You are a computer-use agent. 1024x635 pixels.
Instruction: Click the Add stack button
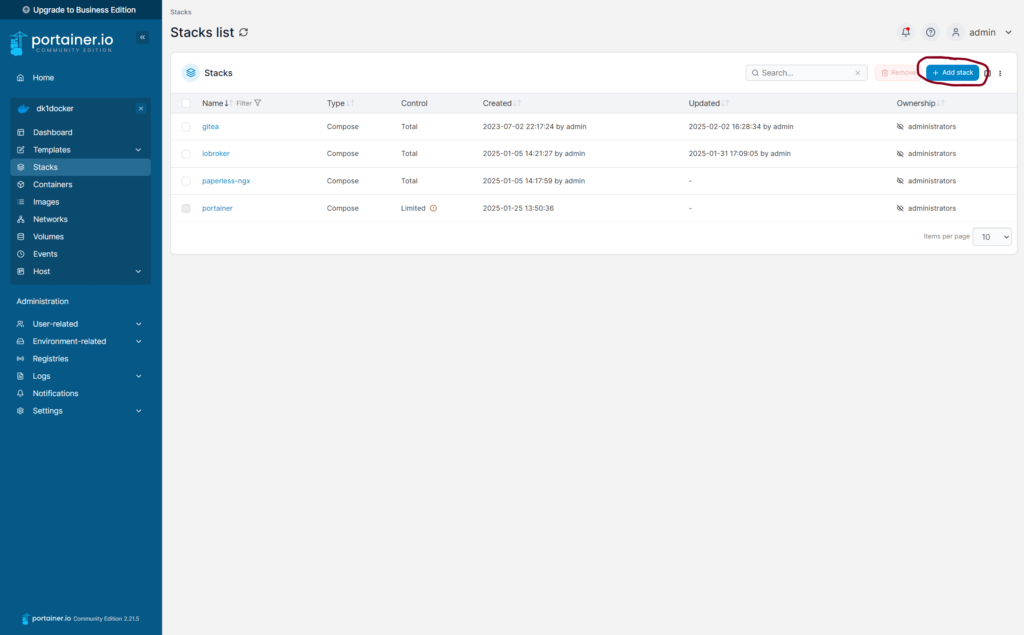click(952, 73)
